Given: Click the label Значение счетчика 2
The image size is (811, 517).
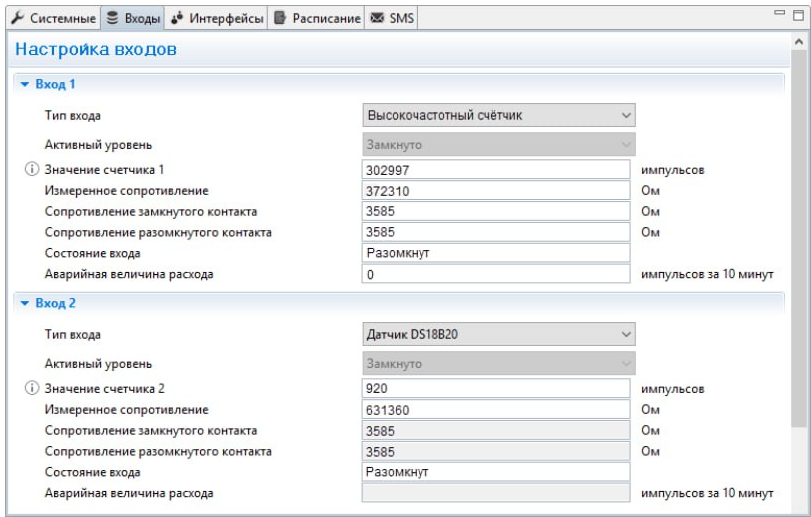Looking at the screenshot, I should pos(104,388).
